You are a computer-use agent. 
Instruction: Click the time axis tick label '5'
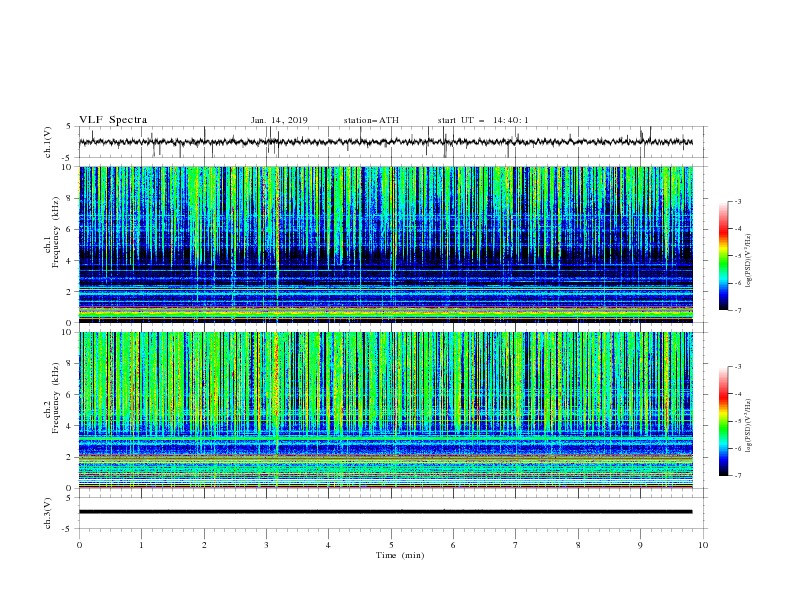[x=391, y=545]
